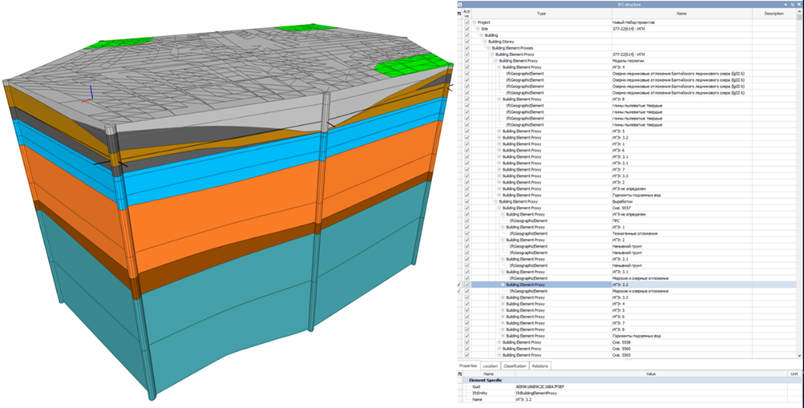Toggle the Activate checkbox for Project row
804x408 pixels.
pyautogui.click(x=466, y=22)
